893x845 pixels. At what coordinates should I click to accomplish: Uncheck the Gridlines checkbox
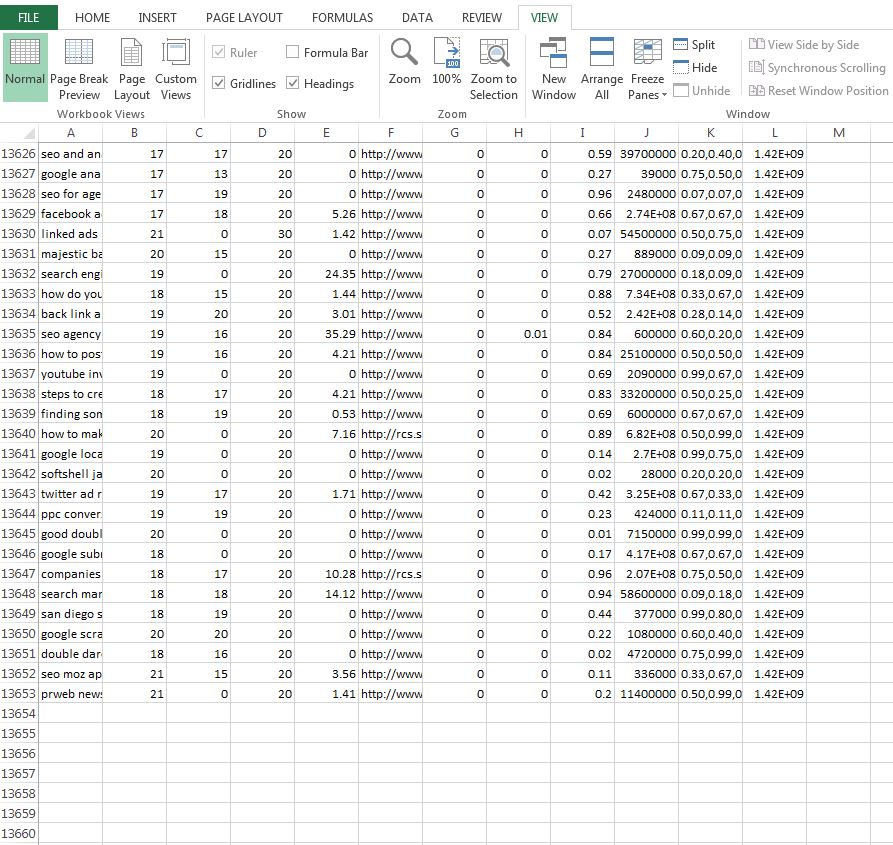click(x=220, y=84)
